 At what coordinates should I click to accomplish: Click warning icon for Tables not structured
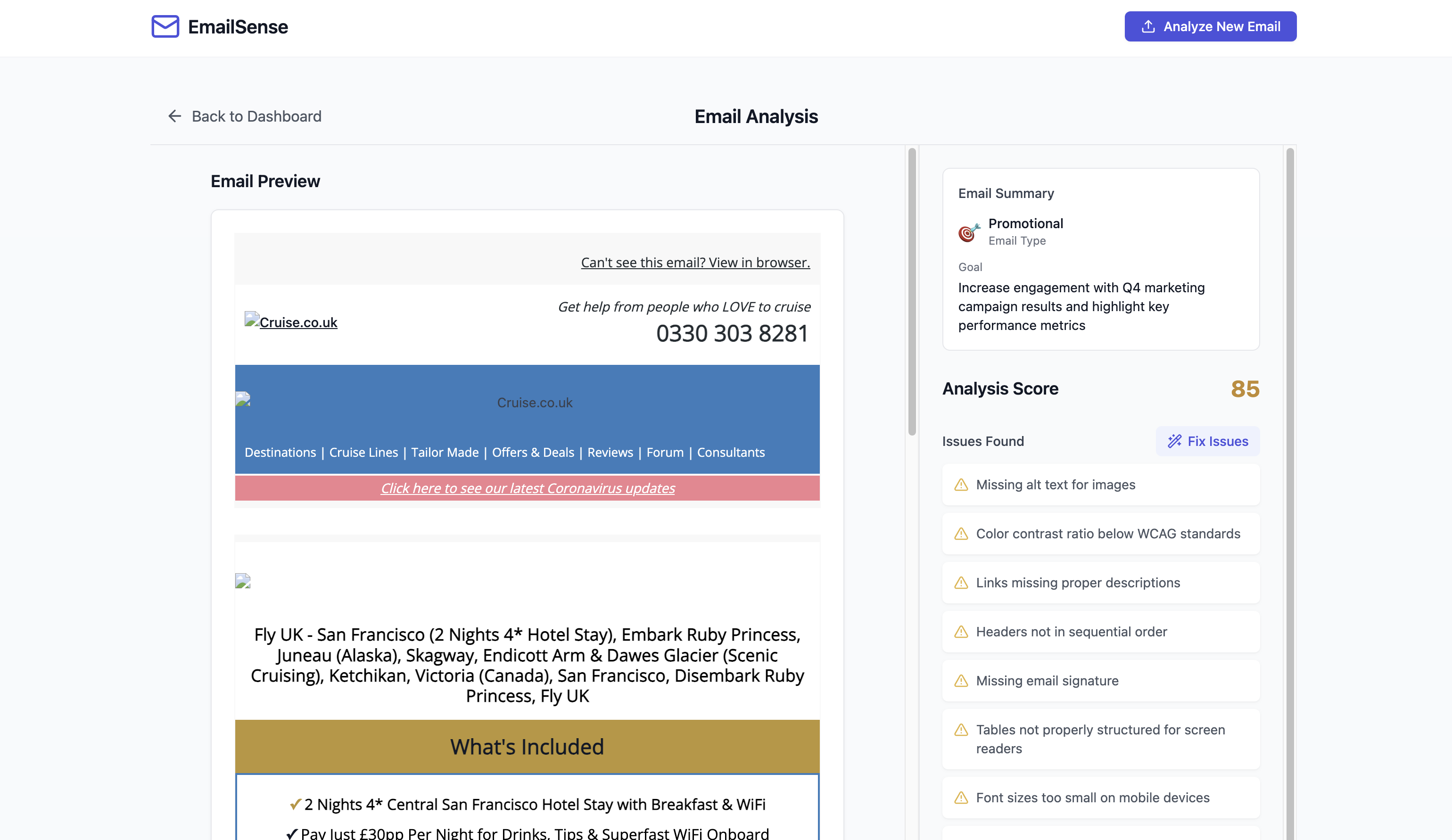pyautogui.click(x=961, y=729)
